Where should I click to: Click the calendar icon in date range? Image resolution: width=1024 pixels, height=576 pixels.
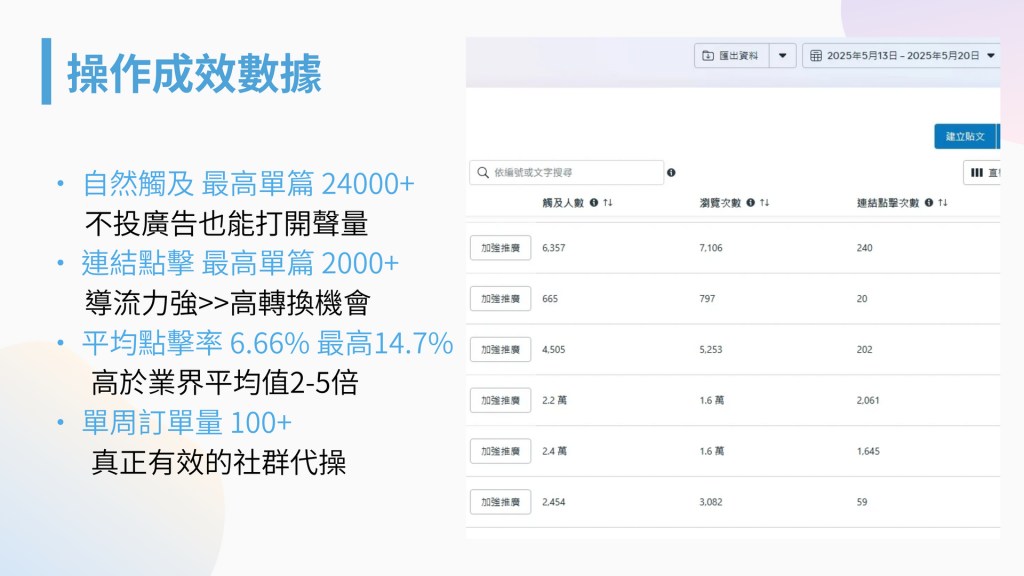coord(816,55)
